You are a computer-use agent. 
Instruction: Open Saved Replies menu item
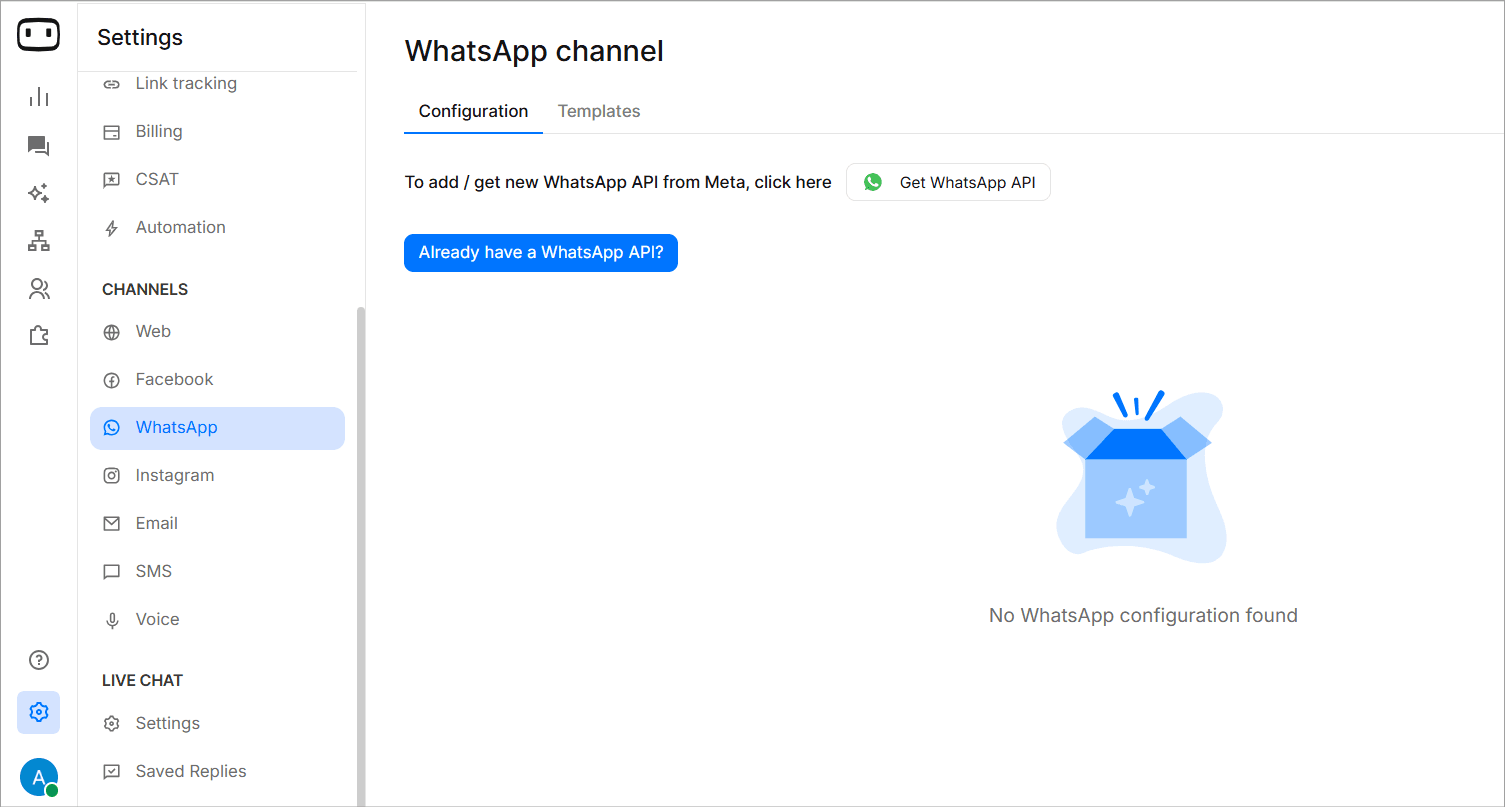(x=217, y=771)
